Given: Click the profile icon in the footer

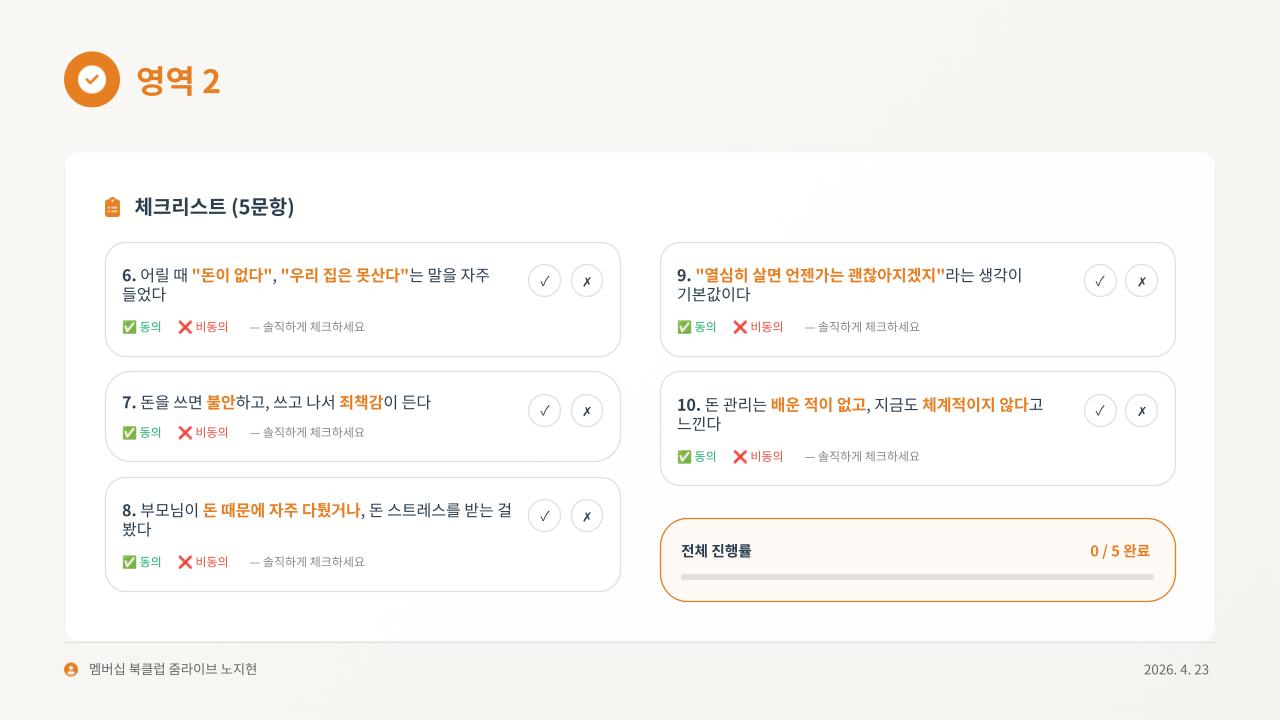Looking at the screenshot, I should [x=71, y=669].
